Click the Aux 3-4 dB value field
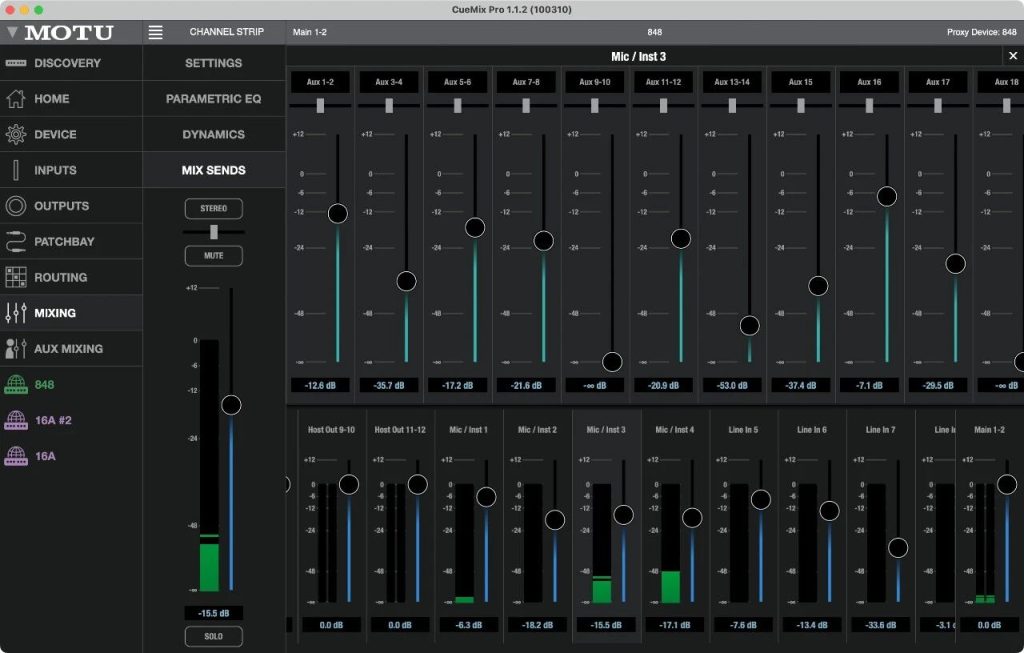Image resolution: width=1024 pixels, height=653 pixels. pyautogui.click(x=388, y=385)
